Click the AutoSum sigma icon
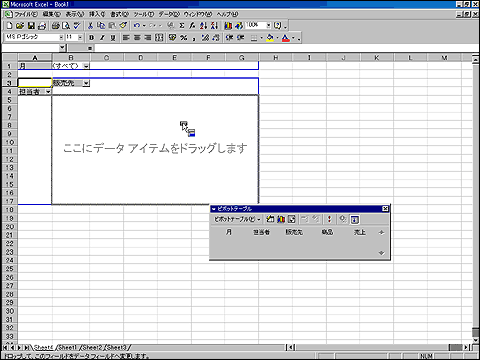The height and width of the screenshot is (360, 480). tap(182, 26)
